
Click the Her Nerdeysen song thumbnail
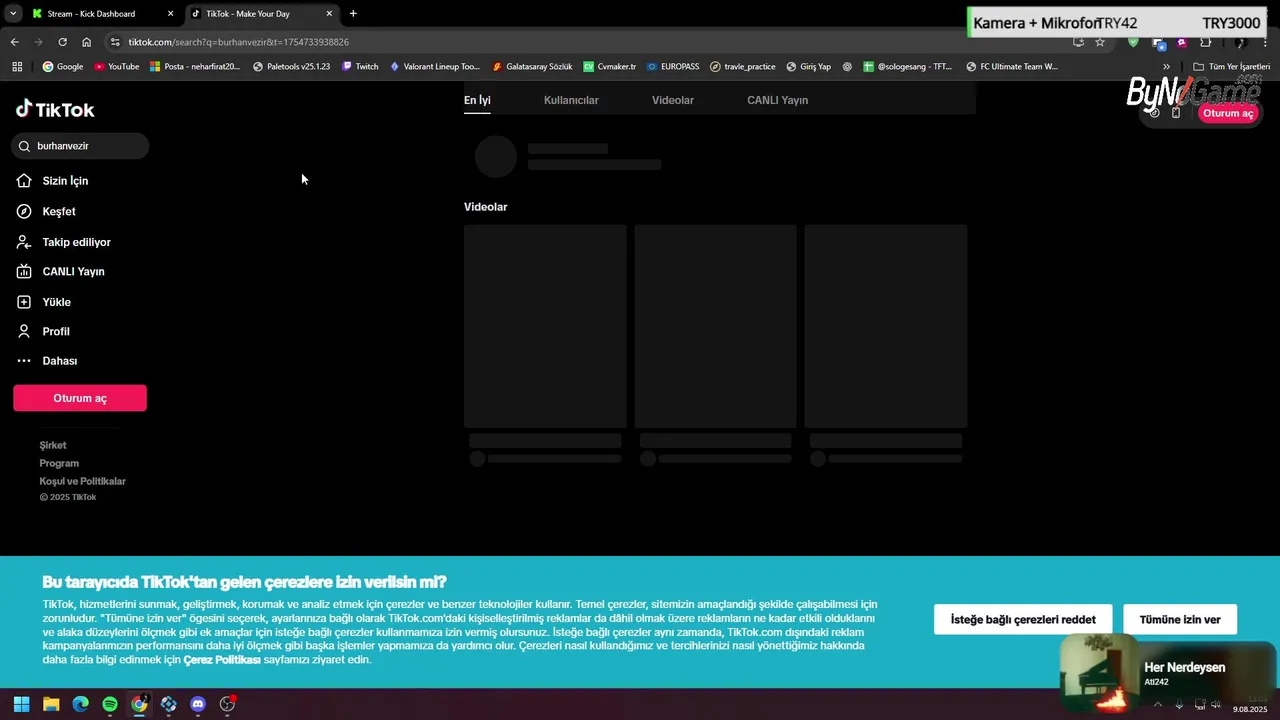tap(1098, 675)
